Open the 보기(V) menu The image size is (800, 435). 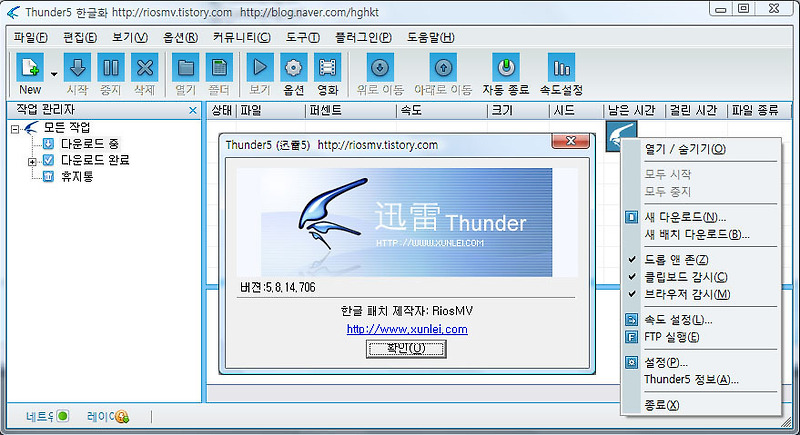(x=130, y=37)
